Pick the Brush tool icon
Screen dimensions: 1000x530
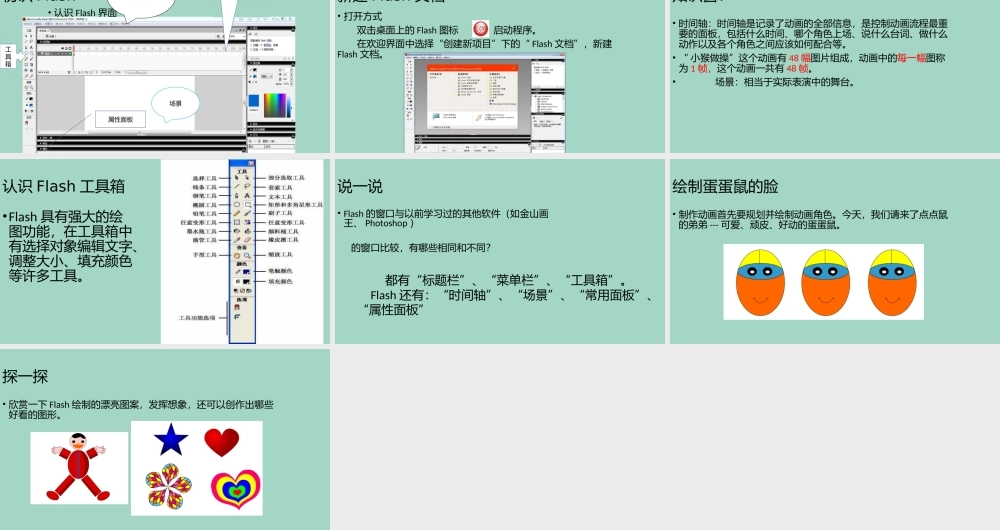(247, 213)
